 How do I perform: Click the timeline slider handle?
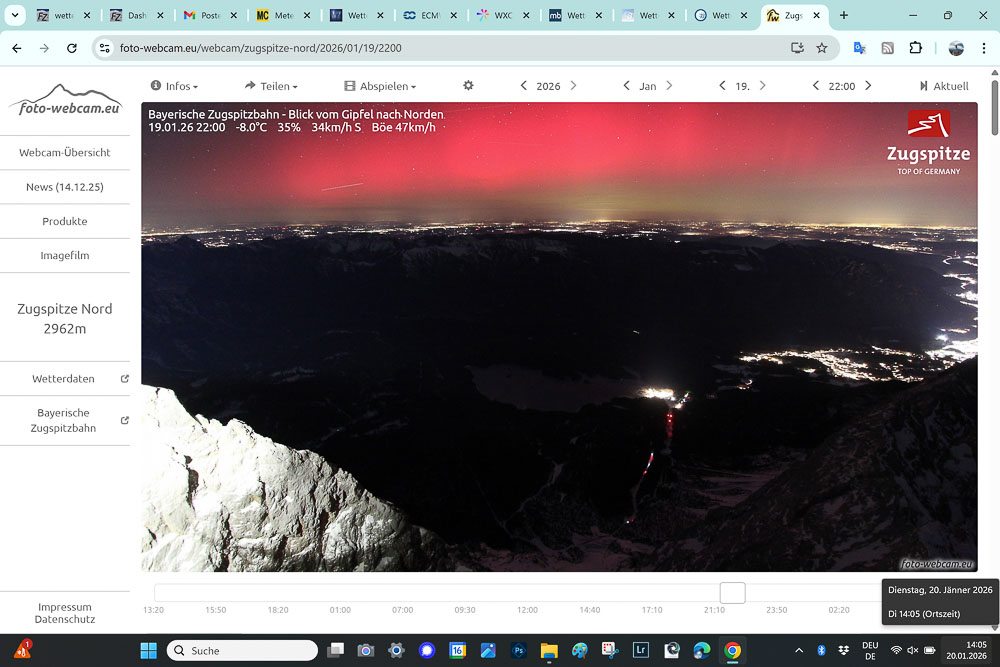733,593
